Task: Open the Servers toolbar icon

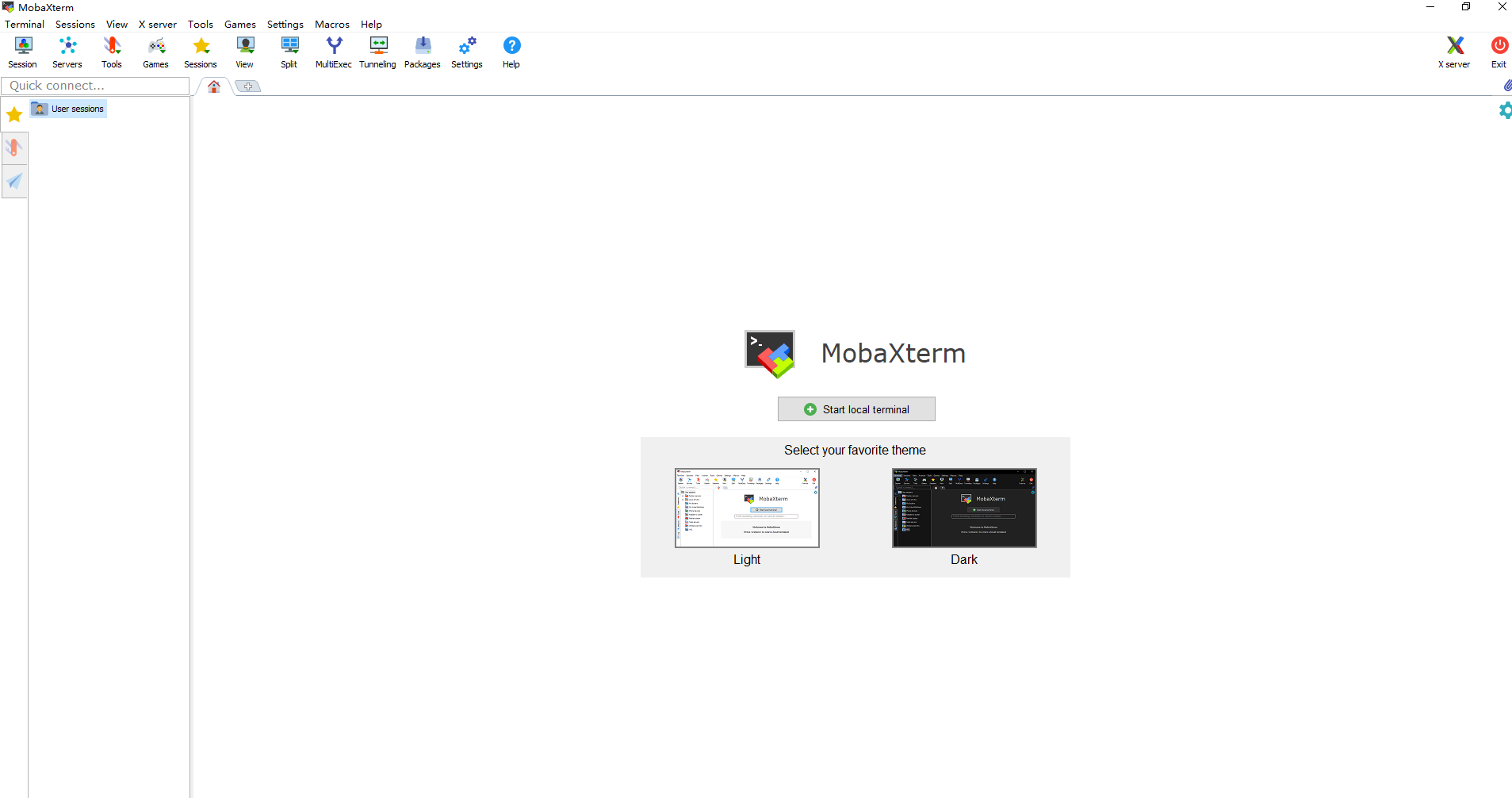Action: [x=67, y=52]
